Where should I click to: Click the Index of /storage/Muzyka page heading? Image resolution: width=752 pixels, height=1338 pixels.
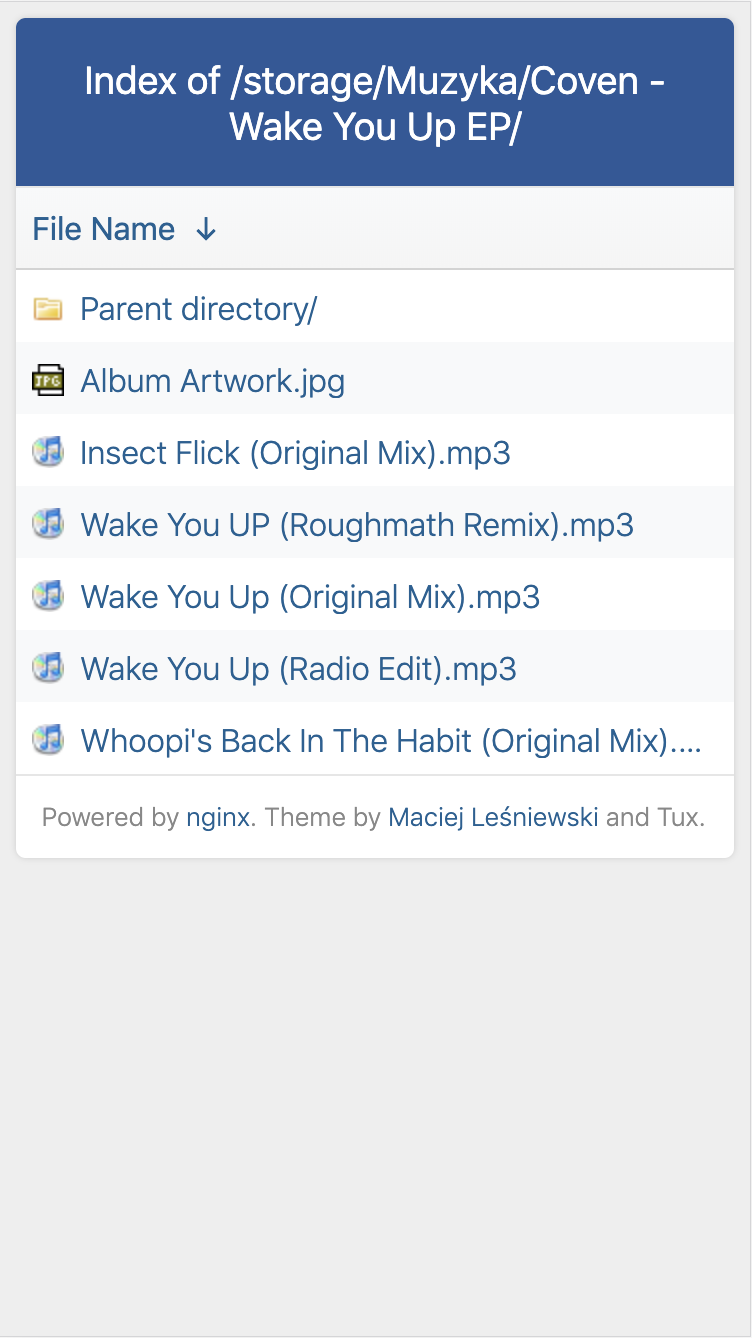click(375, 103)
